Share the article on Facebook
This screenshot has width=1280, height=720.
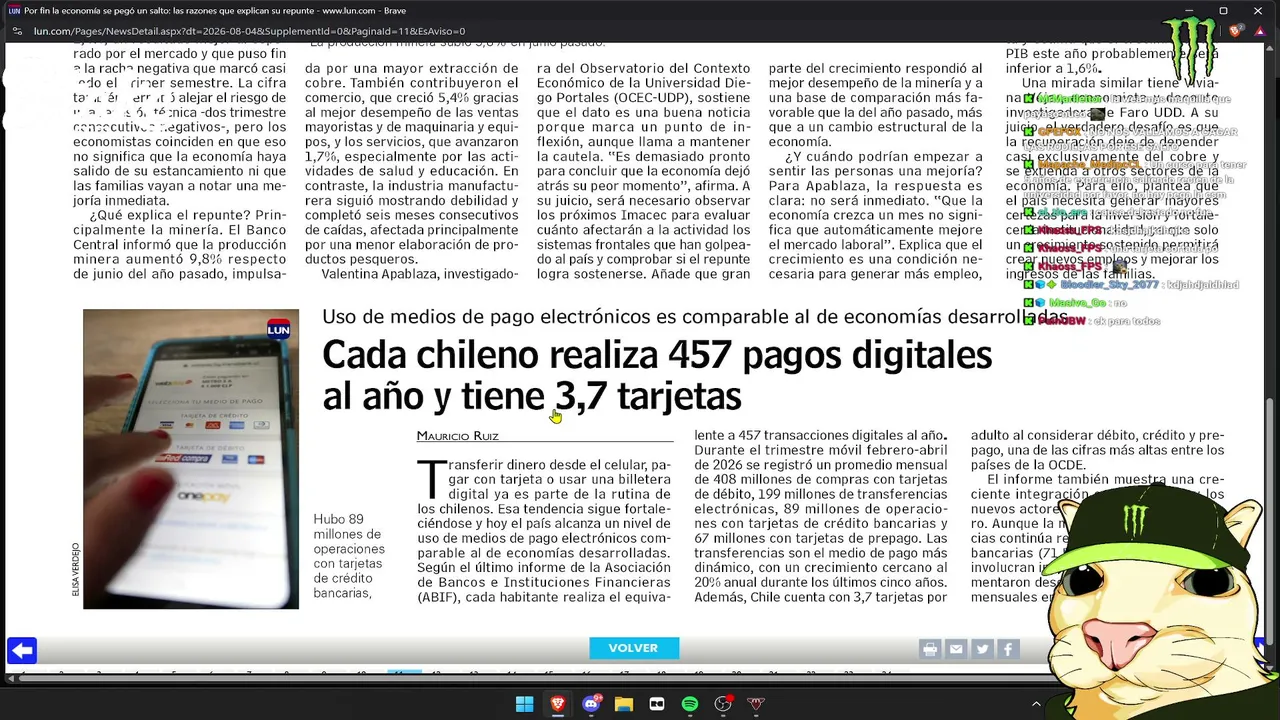coord(1008,649)
